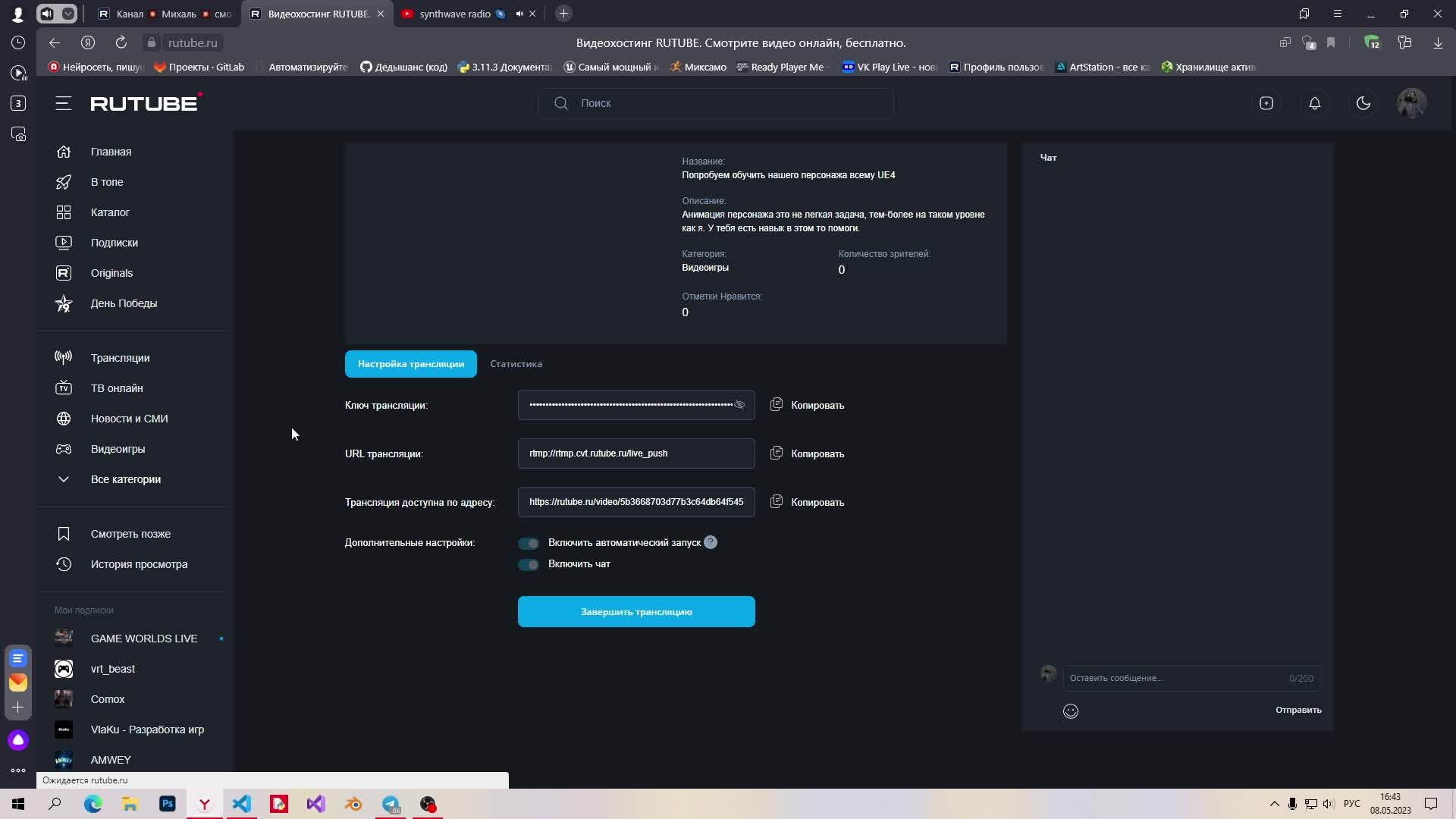Open the volume control in the system tray
This screenshot has height=819, width=1456.
[x=1329, y=804]
